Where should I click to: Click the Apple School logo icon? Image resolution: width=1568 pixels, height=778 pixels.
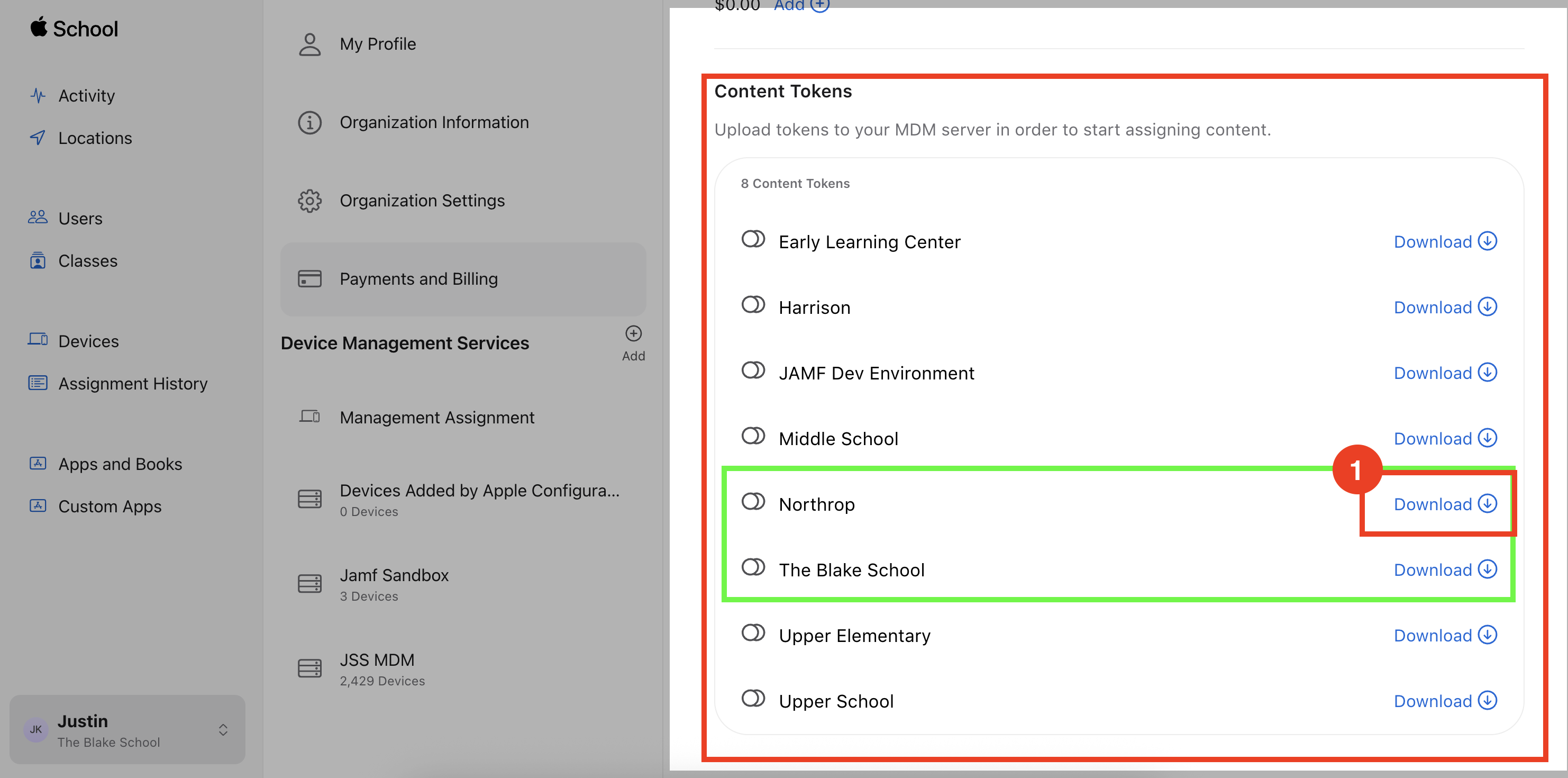(39, 27)
